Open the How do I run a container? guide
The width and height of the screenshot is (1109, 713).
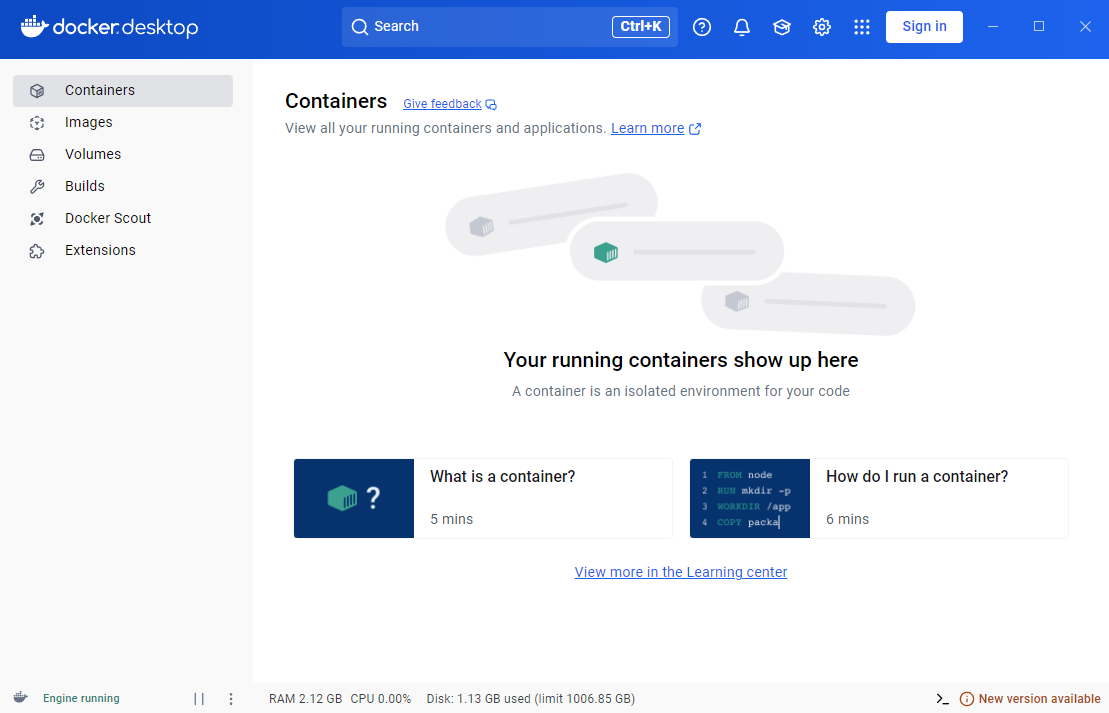point(879,499)
